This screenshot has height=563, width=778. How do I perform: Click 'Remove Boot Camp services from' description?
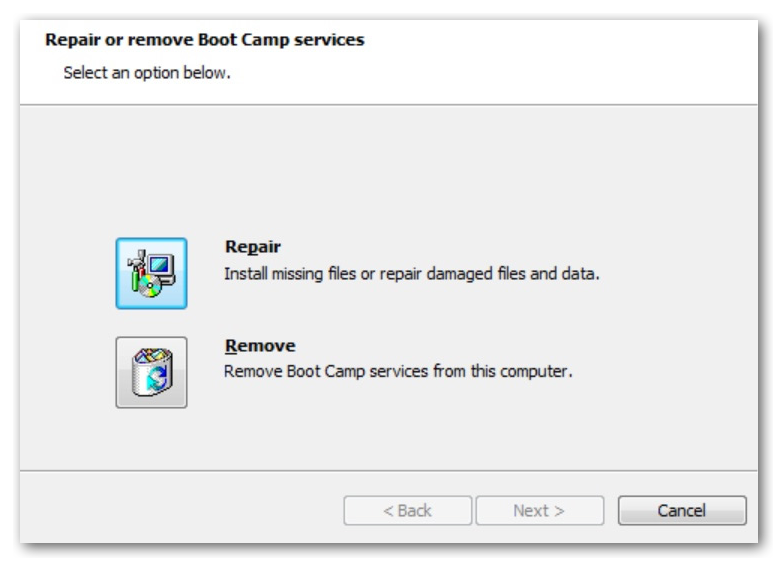[x=345, y=372]
